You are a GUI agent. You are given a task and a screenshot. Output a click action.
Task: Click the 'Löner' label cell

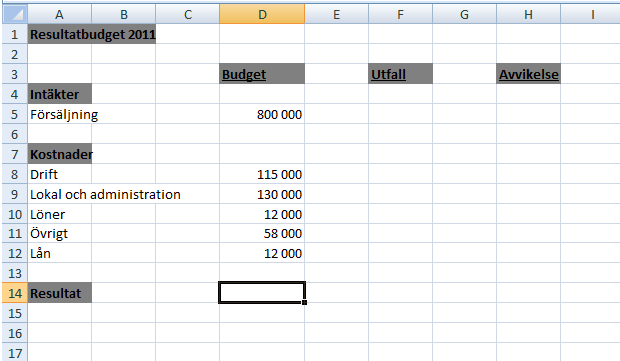pyautogui.click(x=60, y=214)
